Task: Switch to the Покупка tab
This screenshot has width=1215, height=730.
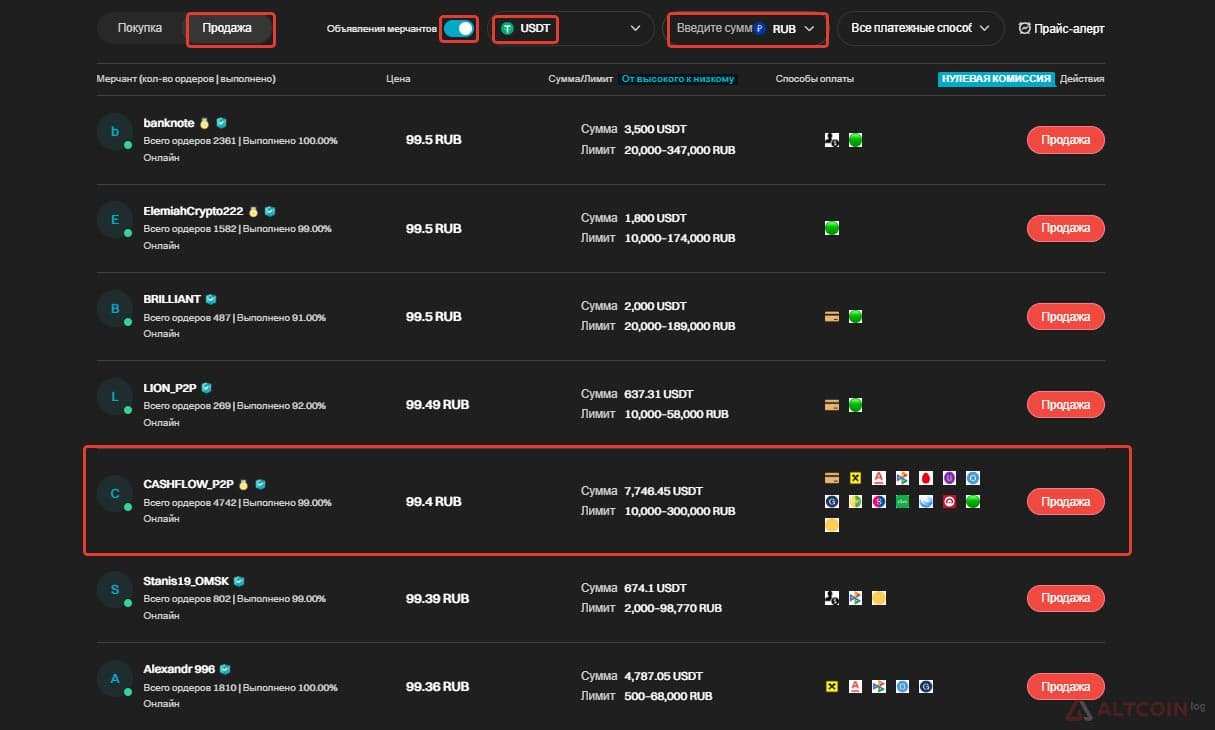Action: pyautogui.click(x=140, y=28)
